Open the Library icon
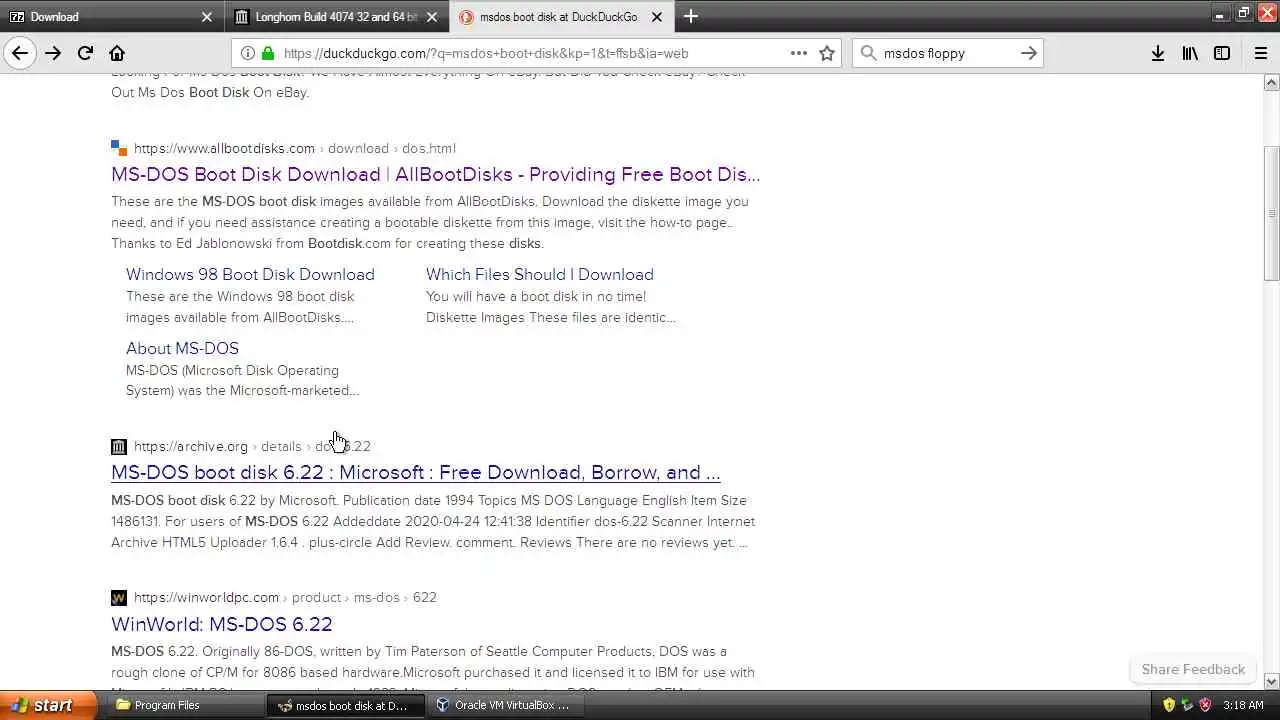The width and height of the screenshot is (1280, 720). (1190, 53)
